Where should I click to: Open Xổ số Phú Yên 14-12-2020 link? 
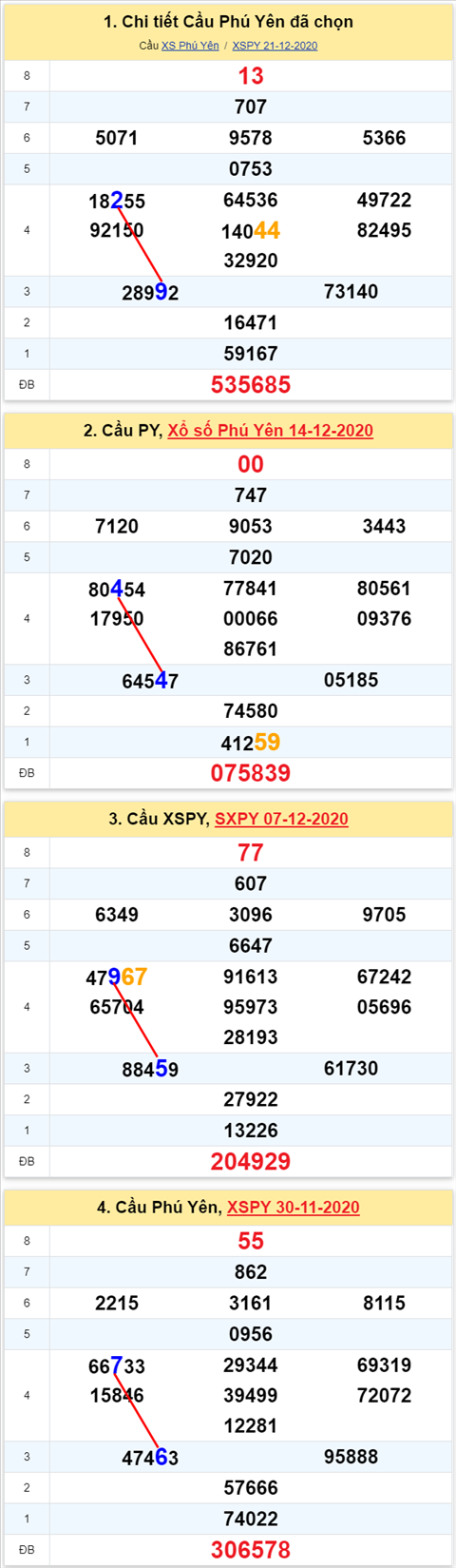pos(271,431)
